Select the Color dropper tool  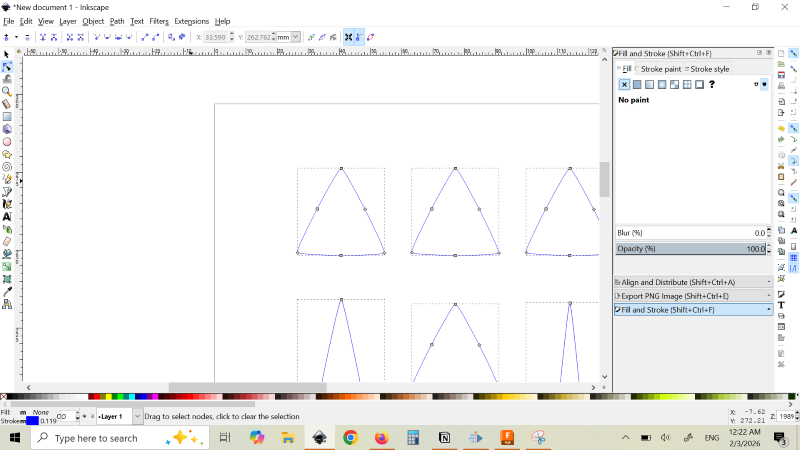pos(7,291)
